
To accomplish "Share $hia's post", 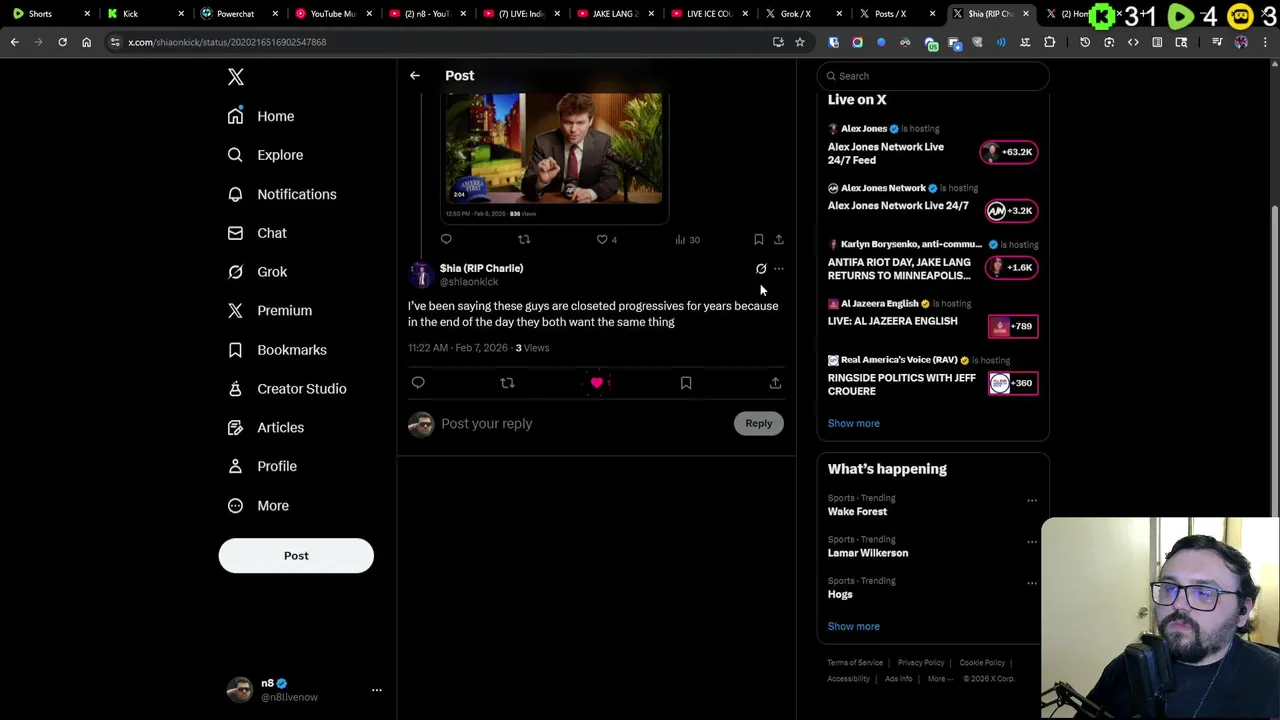I will pyautogui.click(x=775, y=383).
